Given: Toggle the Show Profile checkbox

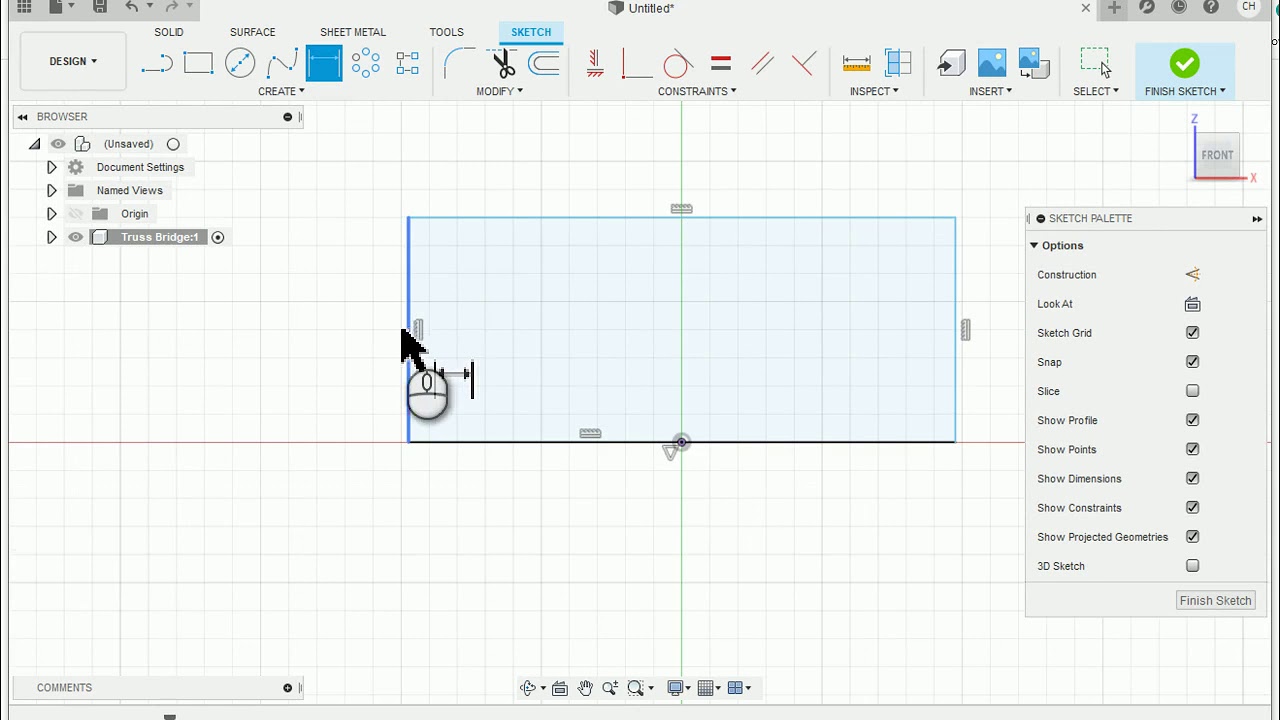Looking at the screenshot, I should pos(1192,420).
